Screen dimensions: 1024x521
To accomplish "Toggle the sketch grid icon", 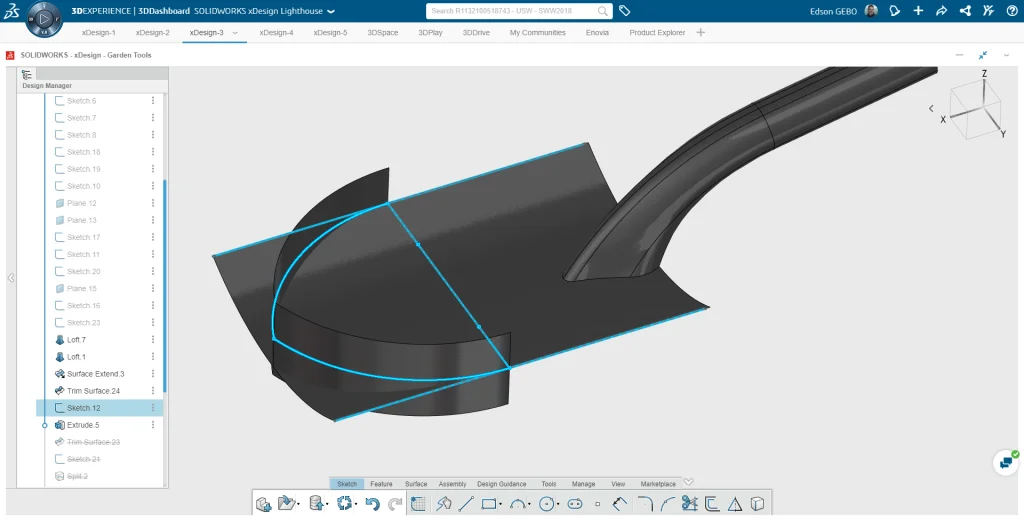I will [x=418, y=504].
